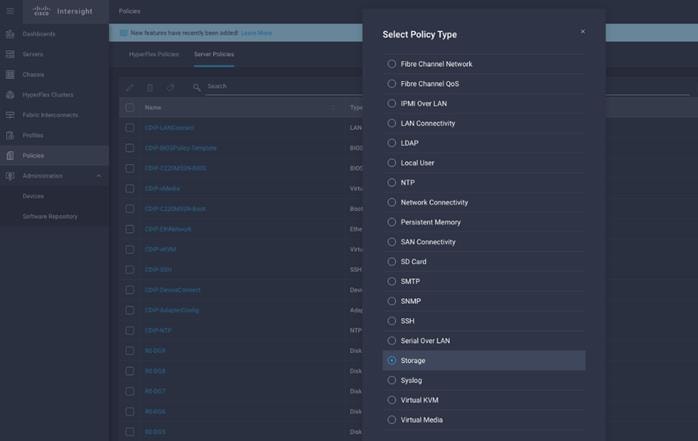
Task: Open the HyperFlex Clusters sidebar label
Action: [x=48, y=95]
